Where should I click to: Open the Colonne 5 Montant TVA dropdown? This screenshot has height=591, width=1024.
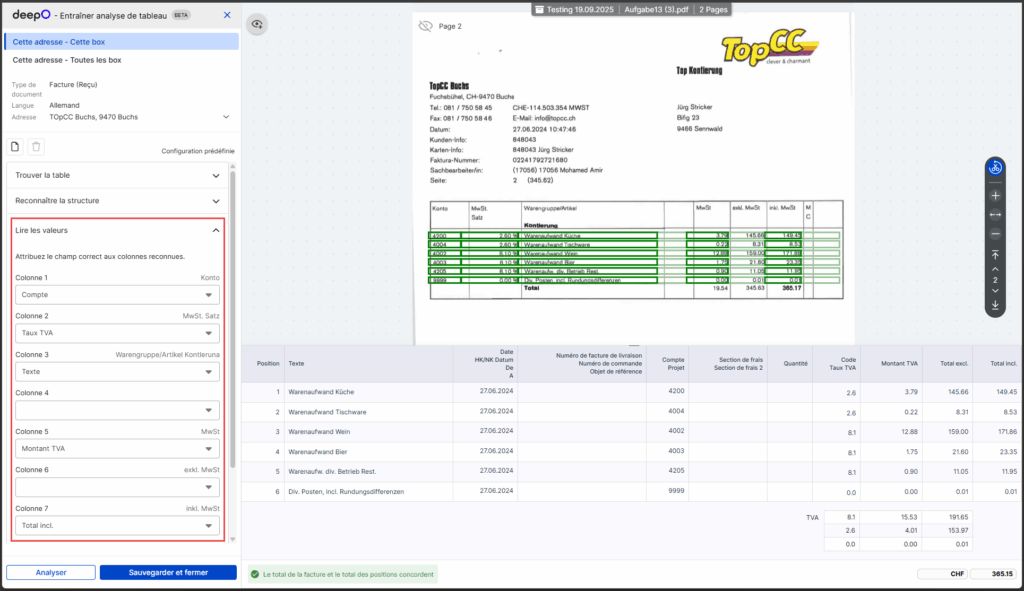pos(118,448)
